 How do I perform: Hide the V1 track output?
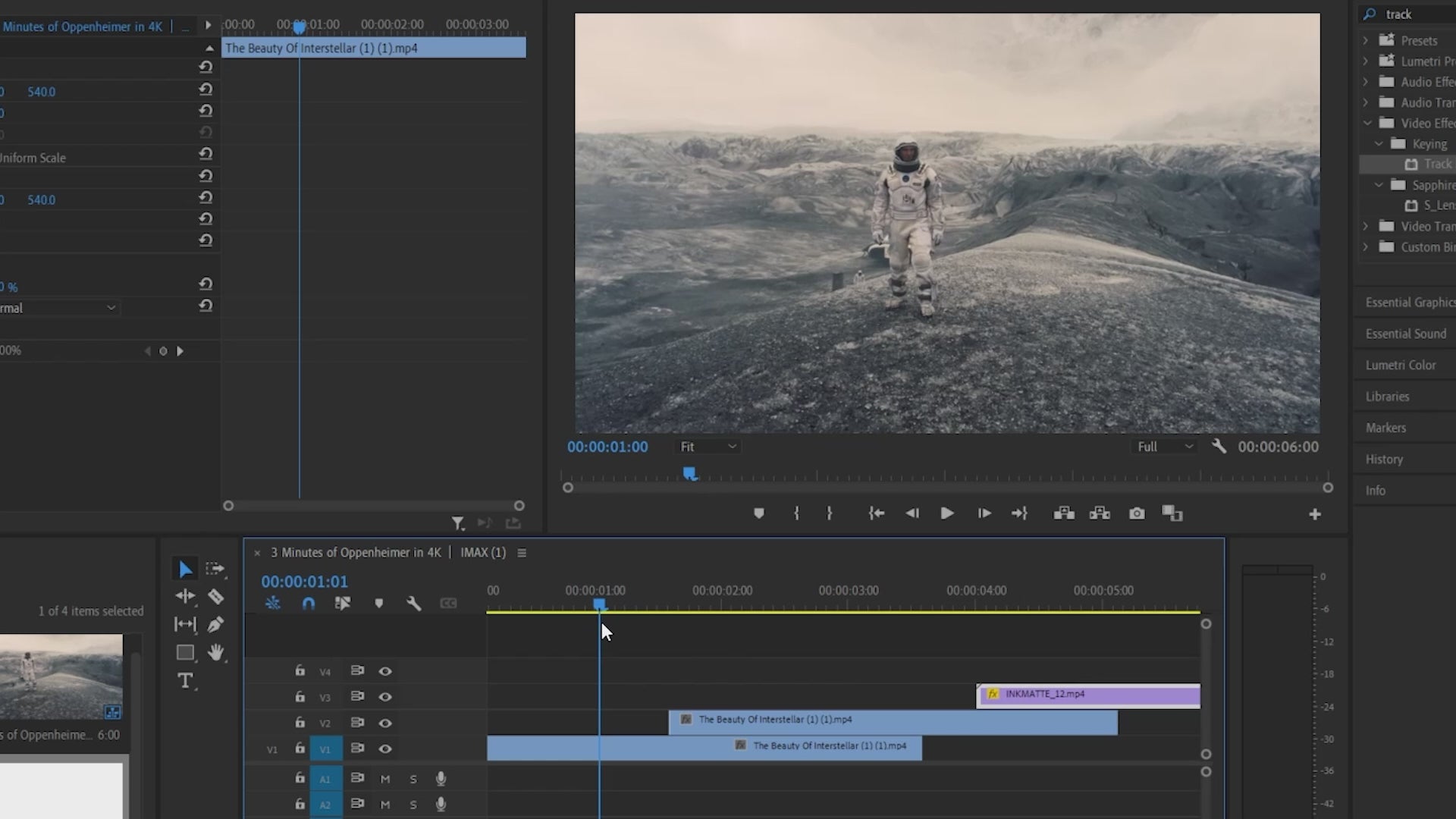pos(385,749)
